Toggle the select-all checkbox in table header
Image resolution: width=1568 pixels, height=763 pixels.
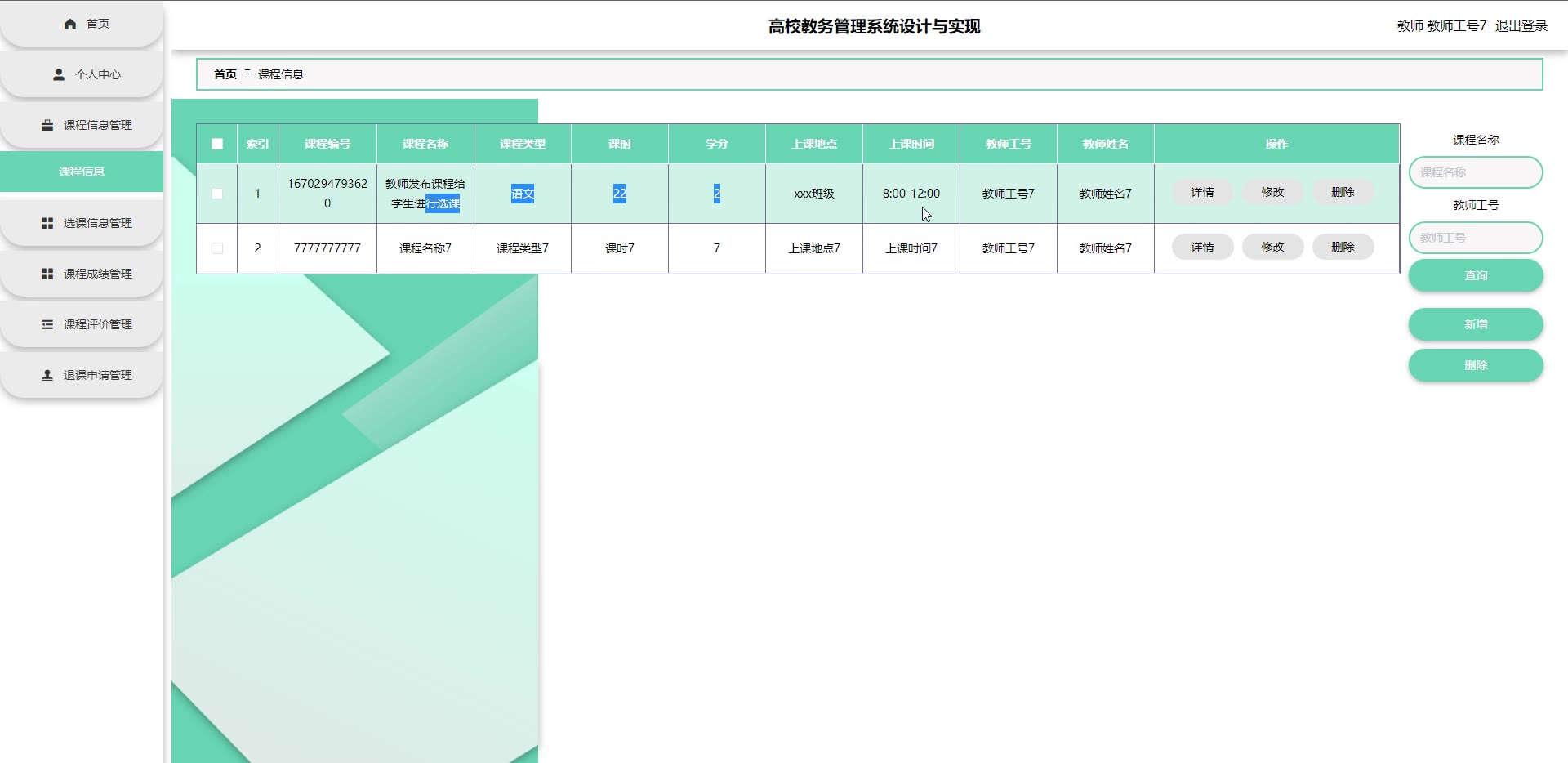(x=217, y=144)
